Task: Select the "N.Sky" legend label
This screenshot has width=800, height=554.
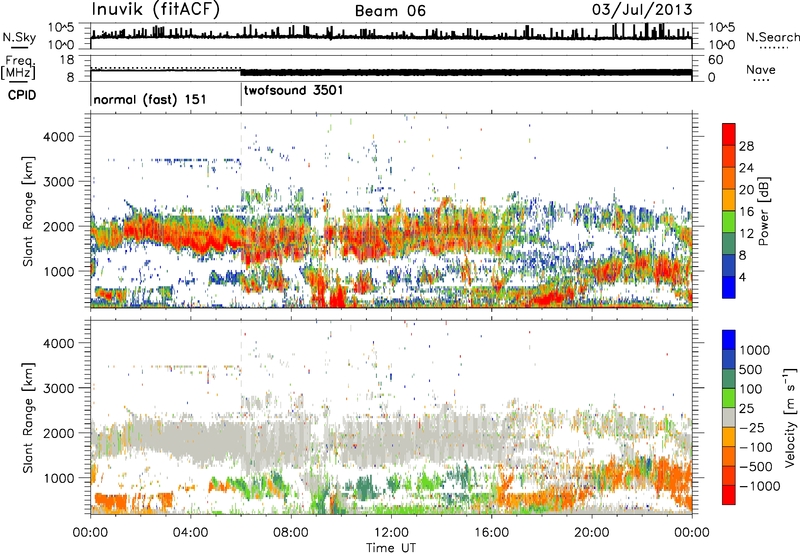Action: (x=19, y=37)
